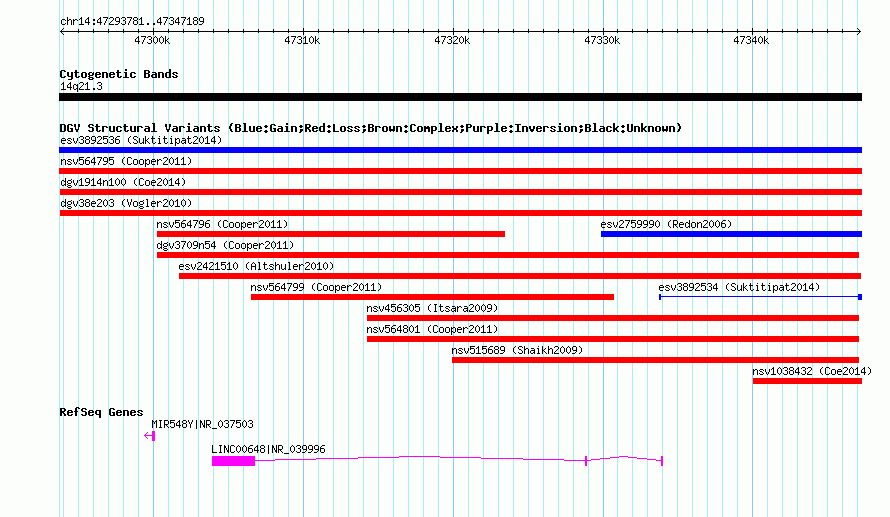Click the LINC00648 rightmost exon tick
The height and width of the screenshot is (517, 890).
point(662,461)
